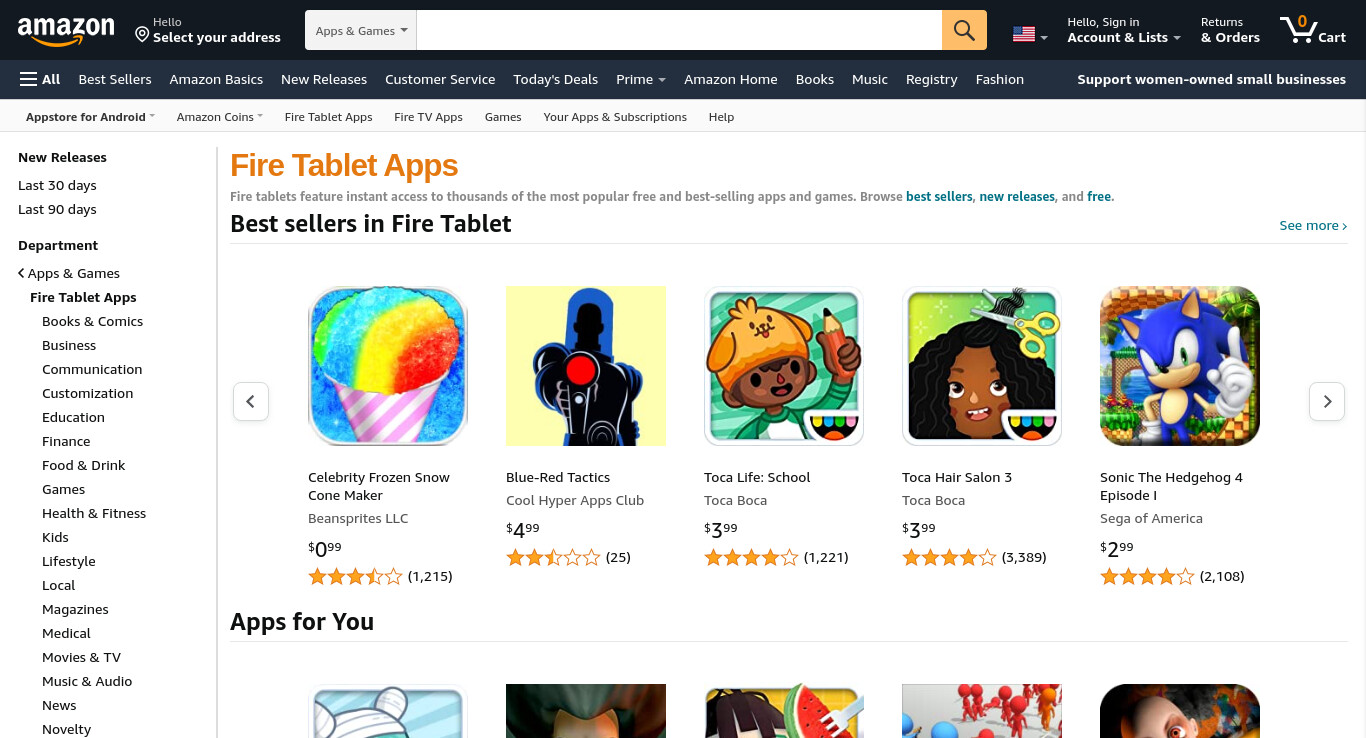This screenshot has width=1366, height=738.
Task: Open the Celebrity Frozen Snow Cone Maker icon
Action: 388,366
